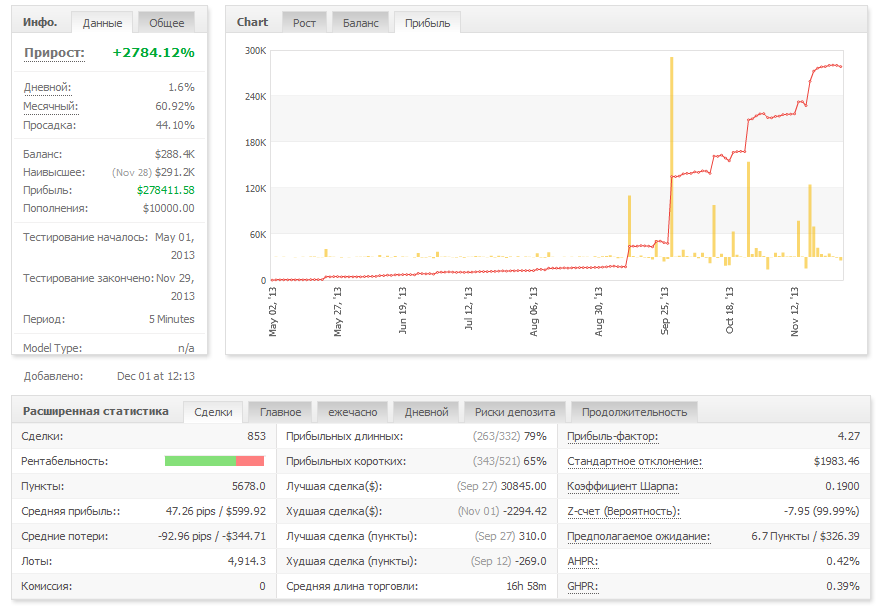Viewport: 881px width, 607px height.
Task: Click the Коэффициент Шарпа label
Action: (x=622, y=487)
